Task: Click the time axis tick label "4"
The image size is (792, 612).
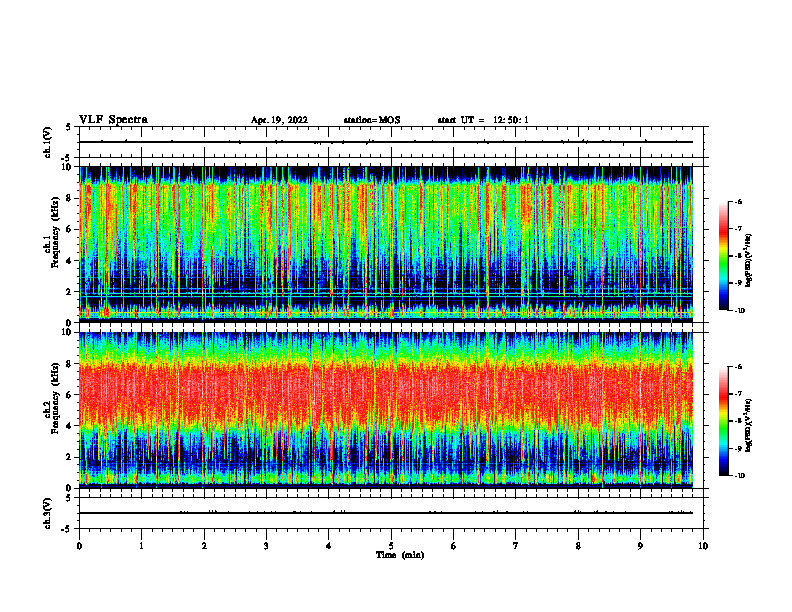Action: (x=329, y=546)
